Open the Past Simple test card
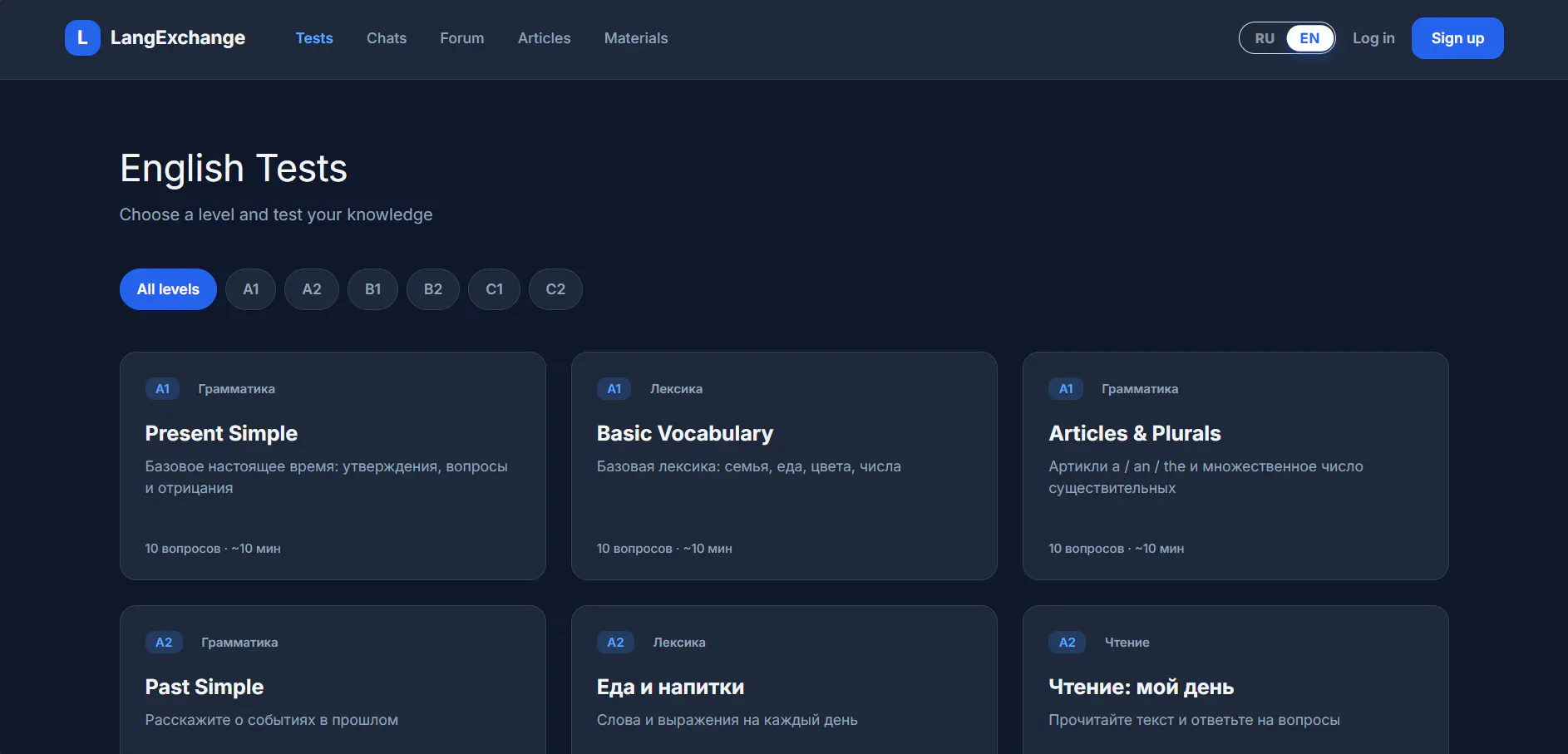 click(333, 680)
